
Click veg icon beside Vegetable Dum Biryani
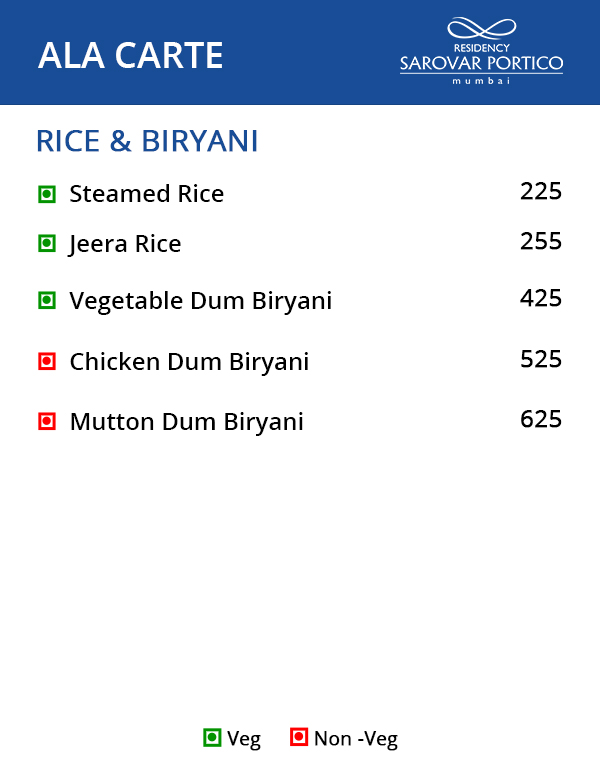46,300
